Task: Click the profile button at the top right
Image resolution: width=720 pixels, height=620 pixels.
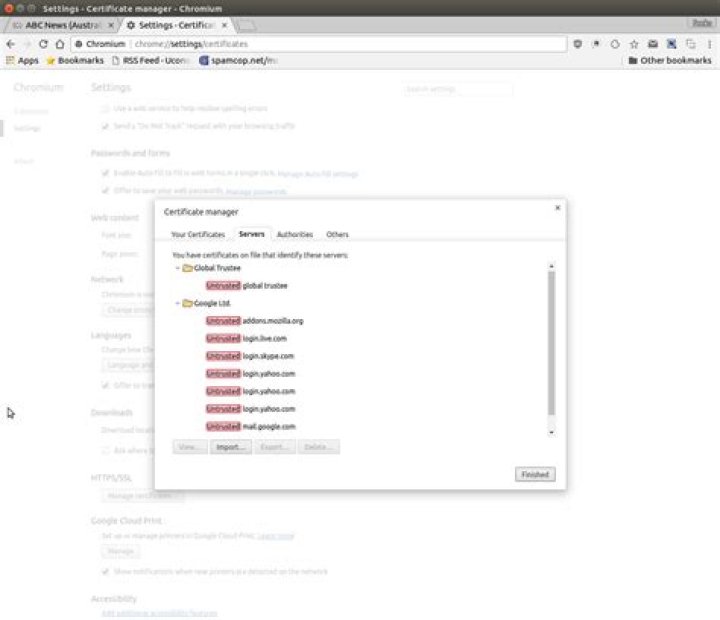Action: click(x=702, y=23)
